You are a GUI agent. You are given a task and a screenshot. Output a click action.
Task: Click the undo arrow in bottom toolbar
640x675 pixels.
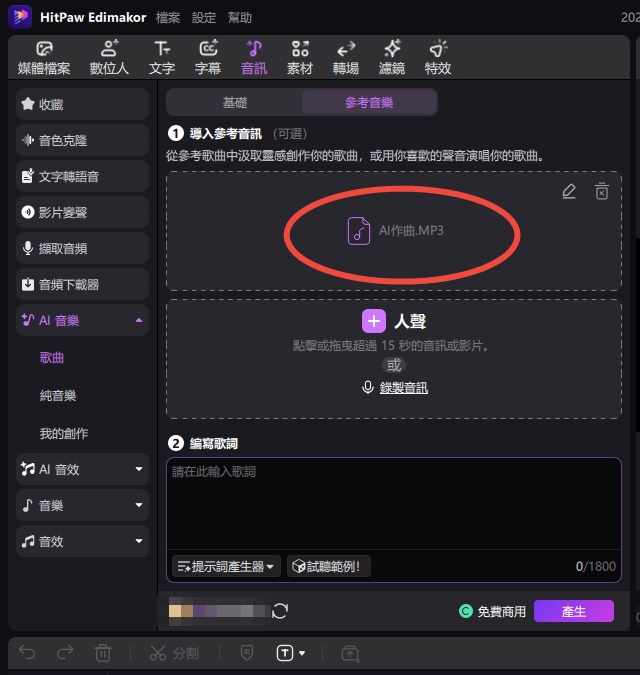tap(27, 653)
